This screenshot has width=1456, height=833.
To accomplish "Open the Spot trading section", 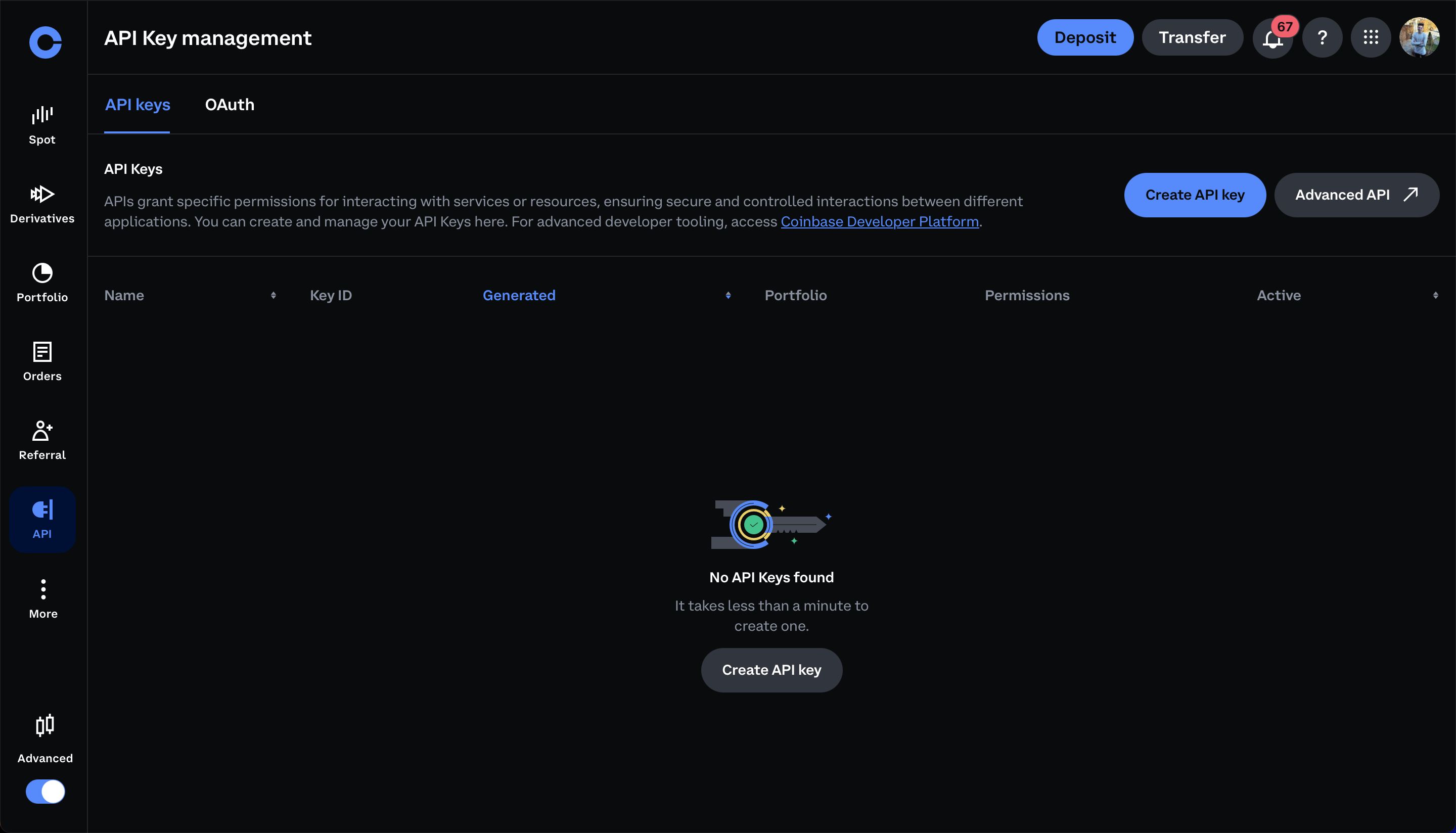I will [x=42, y=125].
